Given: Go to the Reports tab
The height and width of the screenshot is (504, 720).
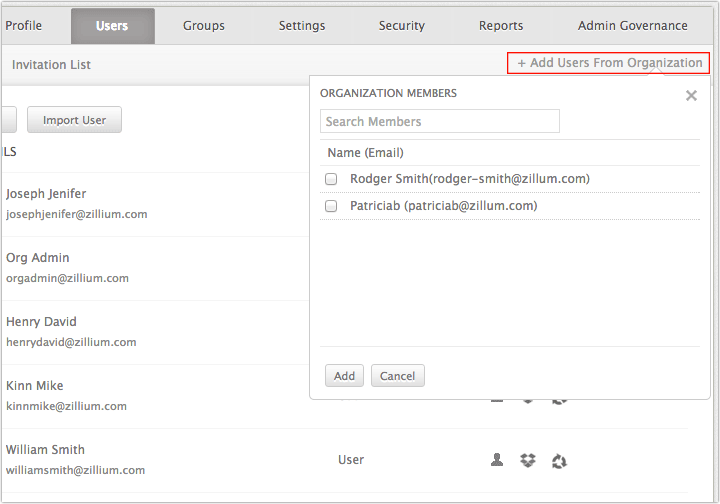Looking at the screenshot, I should click(x=501, y=26).
